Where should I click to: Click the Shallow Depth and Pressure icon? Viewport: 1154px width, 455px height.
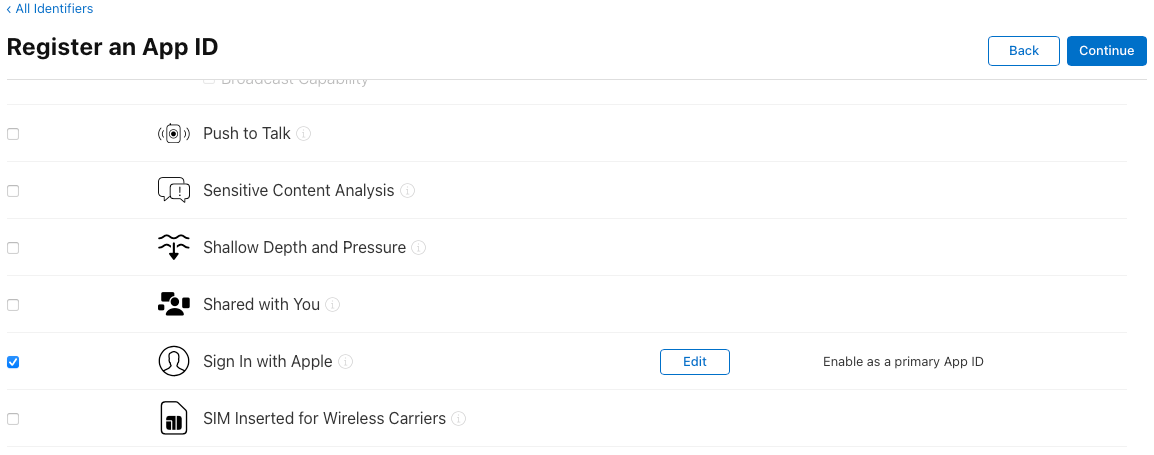tap(173, 247)
